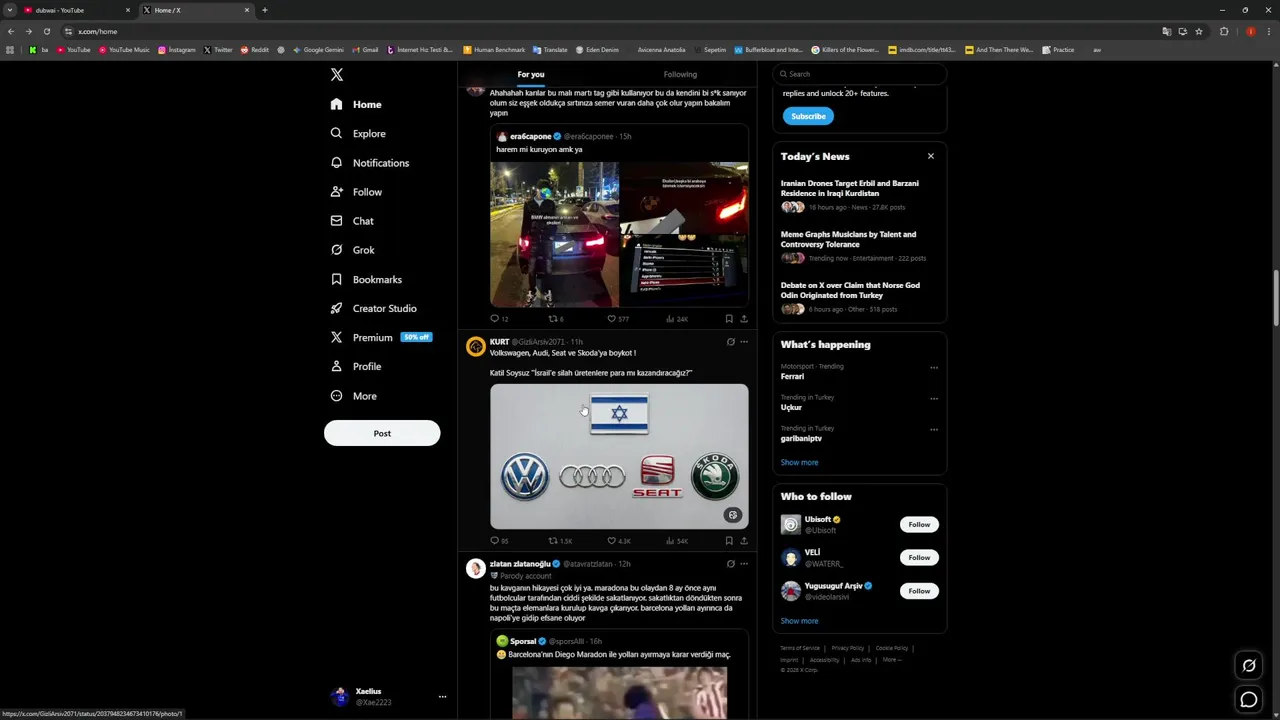
Task: Switch to For you tab
Action: pyautogui.click(x=531, y=74)
